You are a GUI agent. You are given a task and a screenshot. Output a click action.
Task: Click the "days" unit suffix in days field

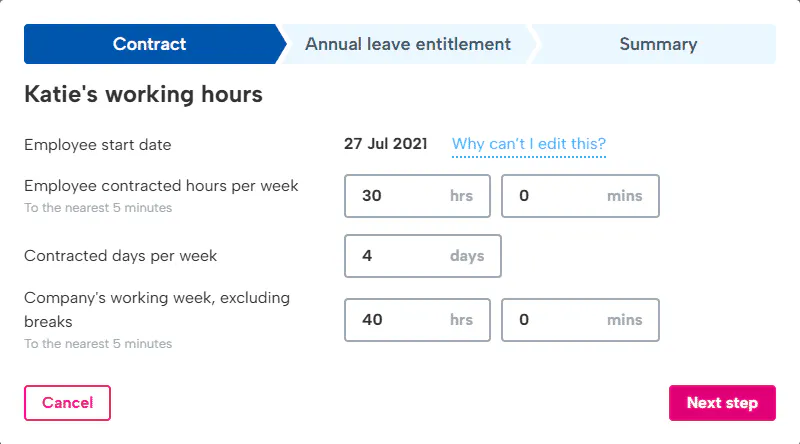coord(467,256)
